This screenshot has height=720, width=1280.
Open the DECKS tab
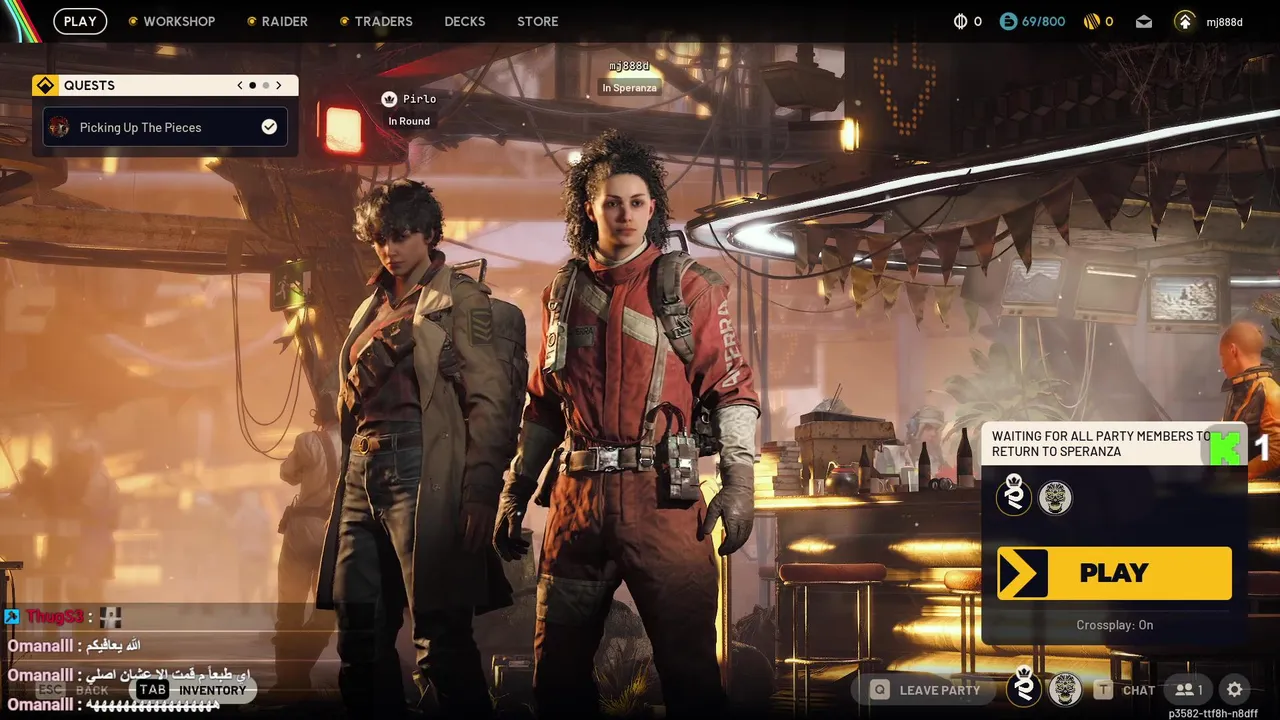click(465, 21)
